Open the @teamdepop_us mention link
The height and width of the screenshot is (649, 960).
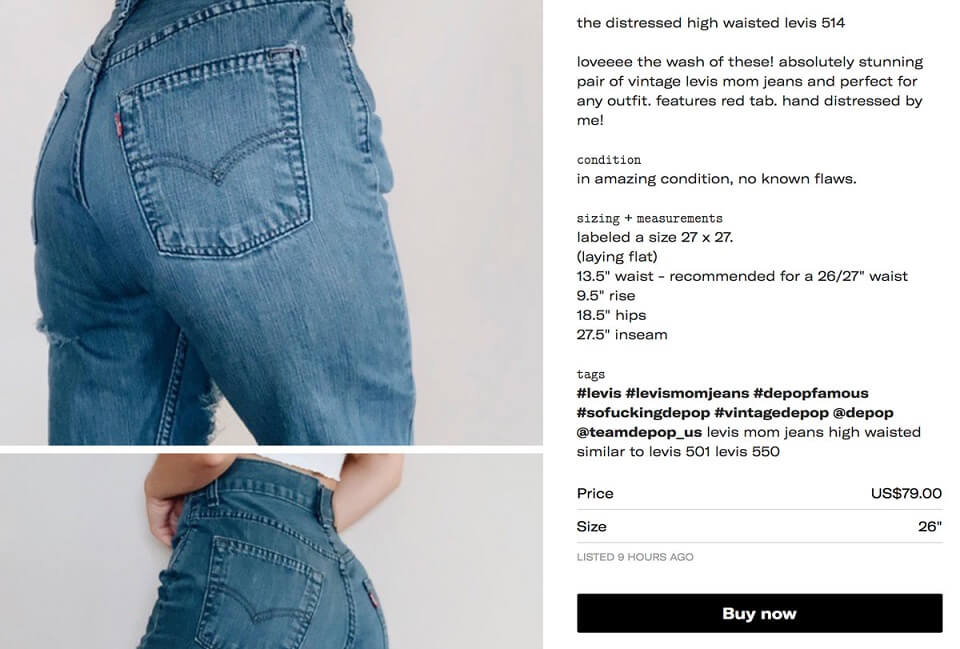639,432
